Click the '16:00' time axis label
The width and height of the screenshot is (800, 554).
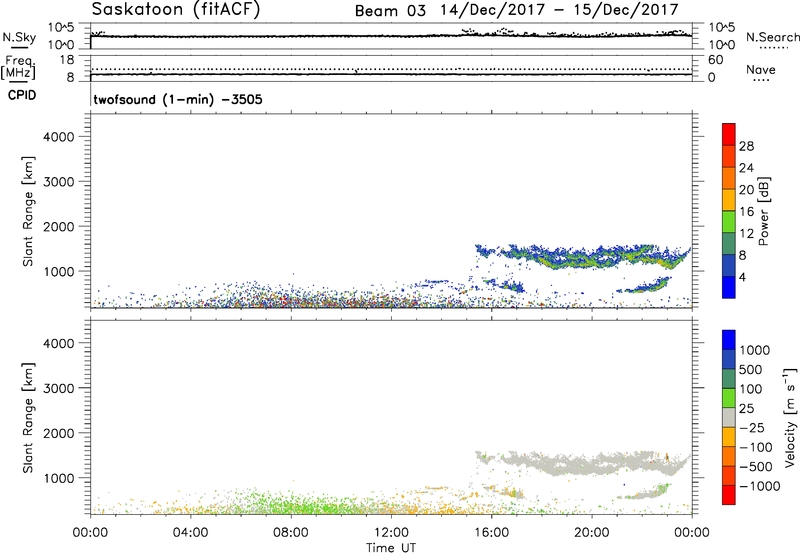pos(491,533)
